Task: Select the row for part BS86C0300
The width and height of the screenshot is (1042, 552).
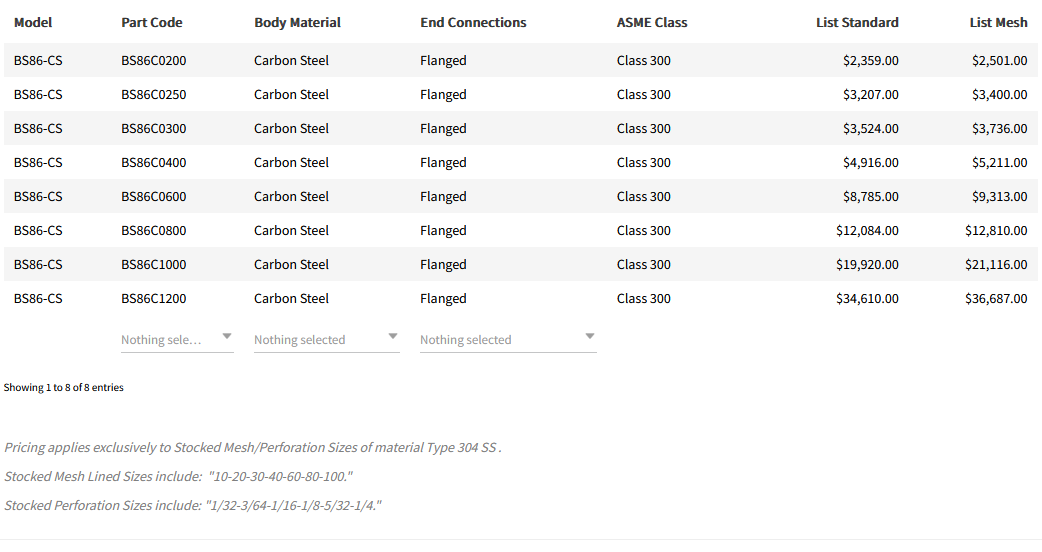Action: 153,128
